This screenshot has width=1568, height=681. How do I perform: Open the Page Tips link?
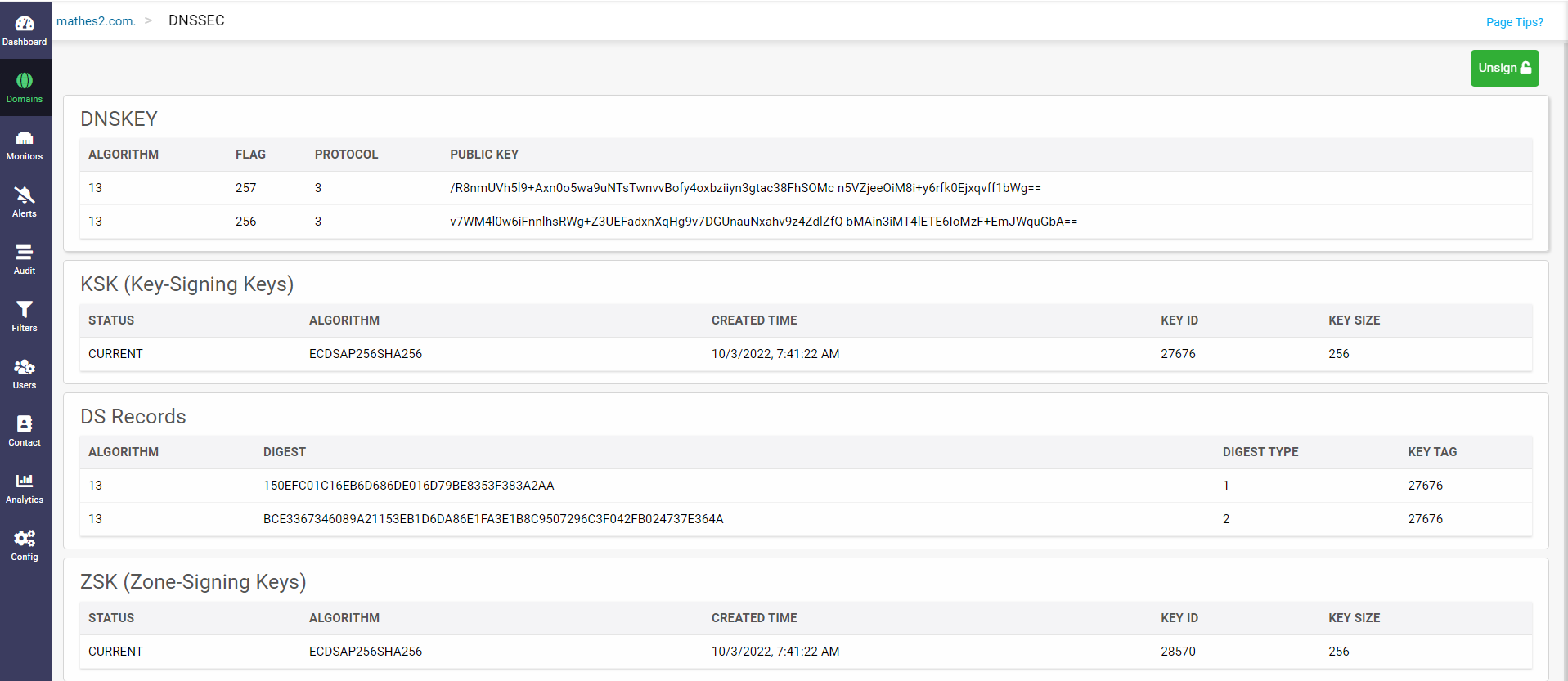click(1514, 22)
